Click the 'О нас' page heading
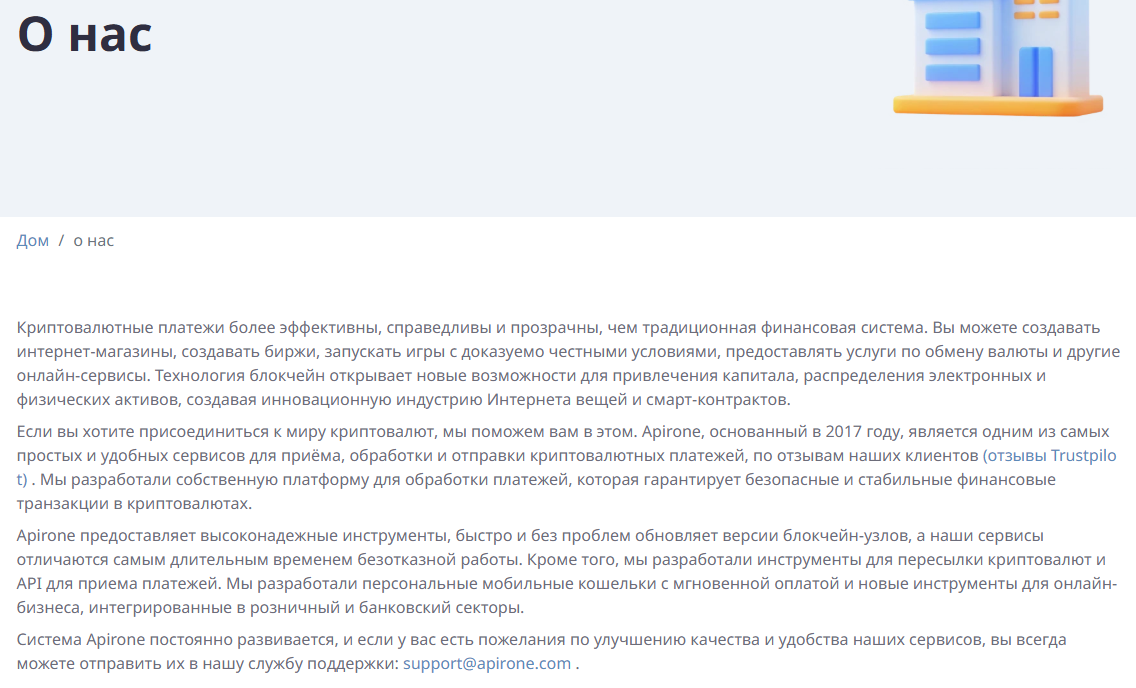The width and height of the screenshot is (1136, 688). pyautogui.click(x=85, y=34)
